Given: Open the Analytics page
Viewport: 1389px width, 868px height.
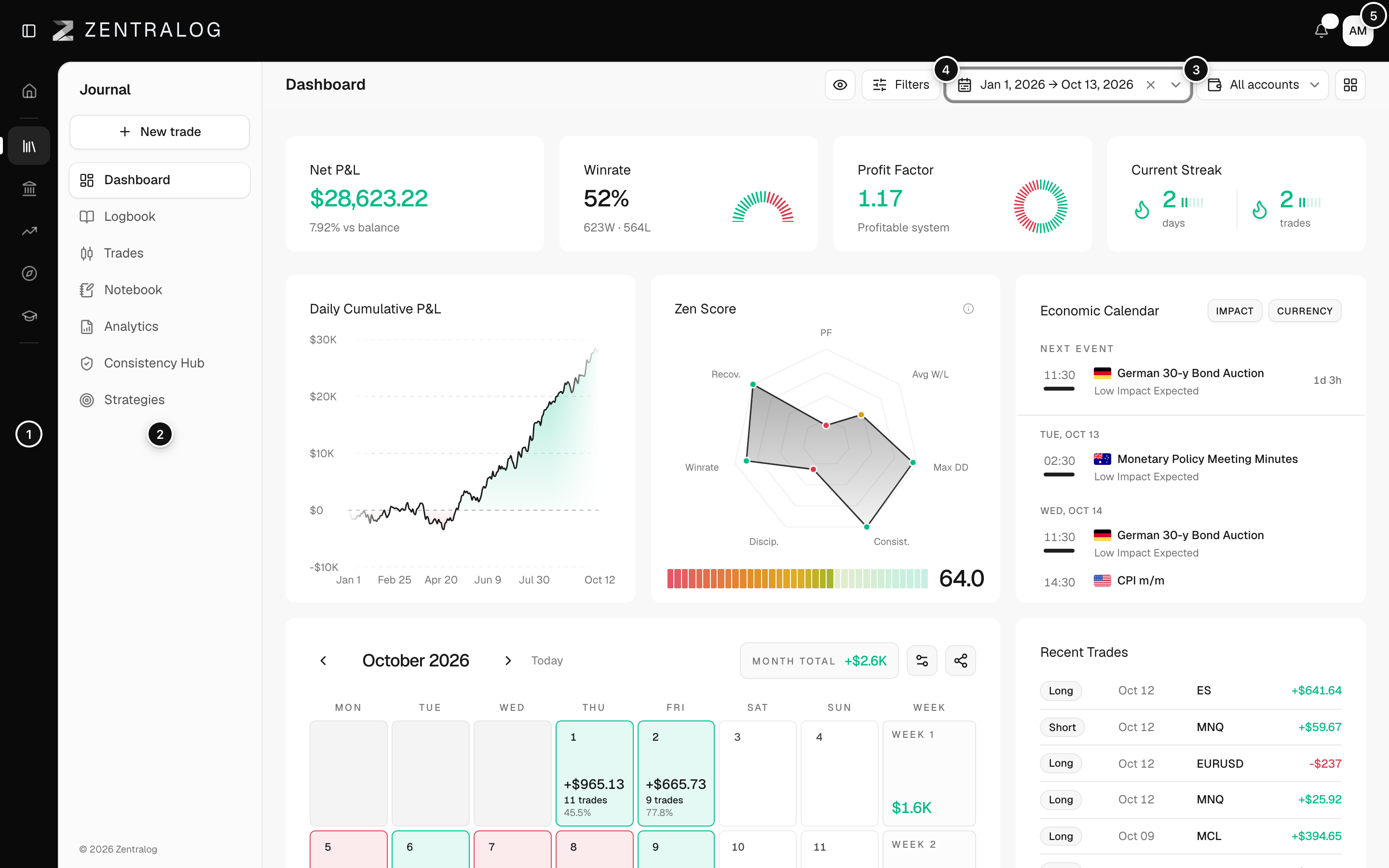Looking at the screenshot, I should click(x=160, y=326).
